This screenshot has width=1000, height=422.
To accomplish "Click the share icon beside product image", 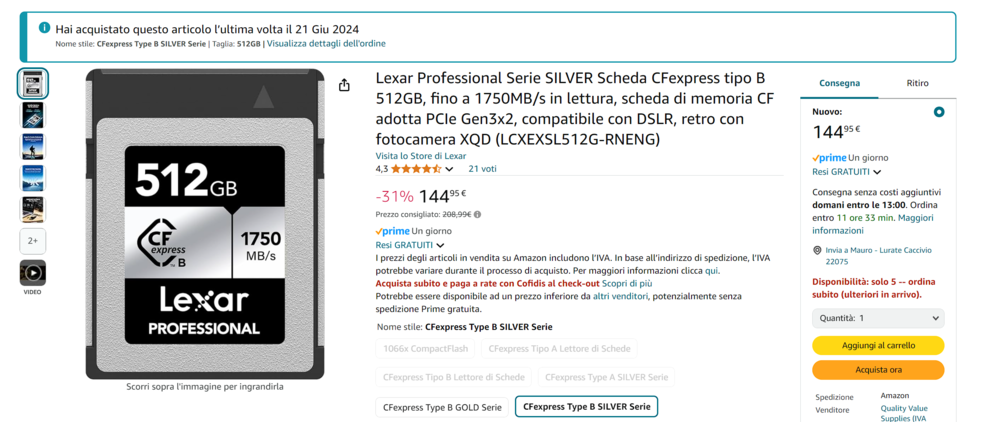I will [x=344, y=85].
